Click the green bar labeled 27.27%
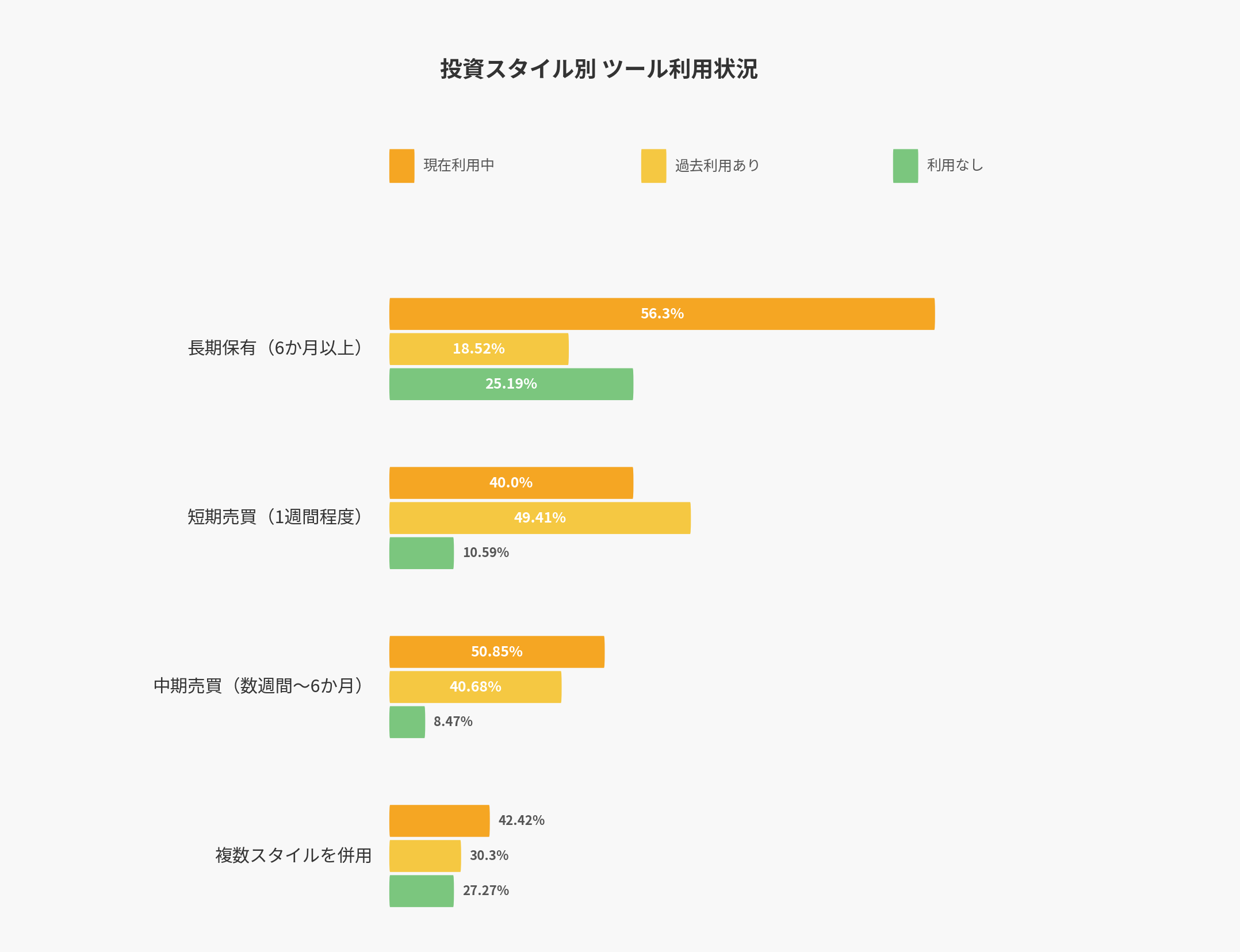This screenshot has height=952, width=1240. pos(421,891)
